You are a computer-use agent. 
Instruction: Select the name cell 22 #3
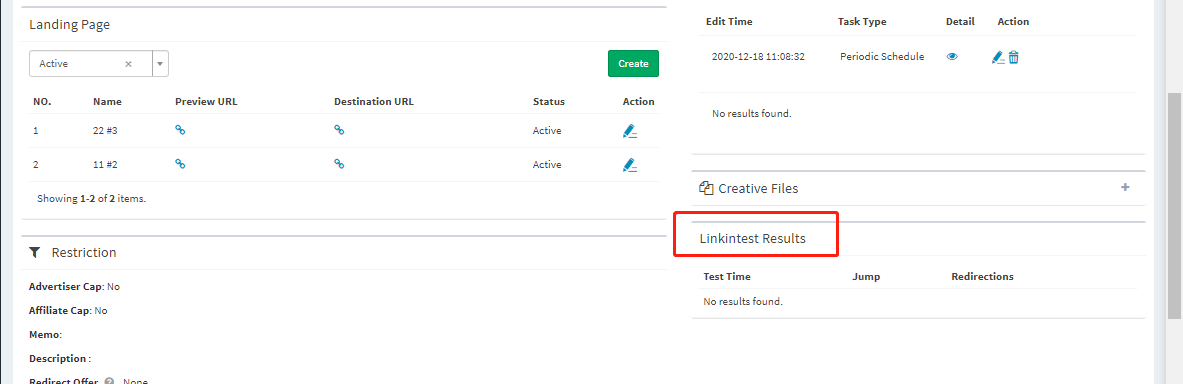pos(105,131)
